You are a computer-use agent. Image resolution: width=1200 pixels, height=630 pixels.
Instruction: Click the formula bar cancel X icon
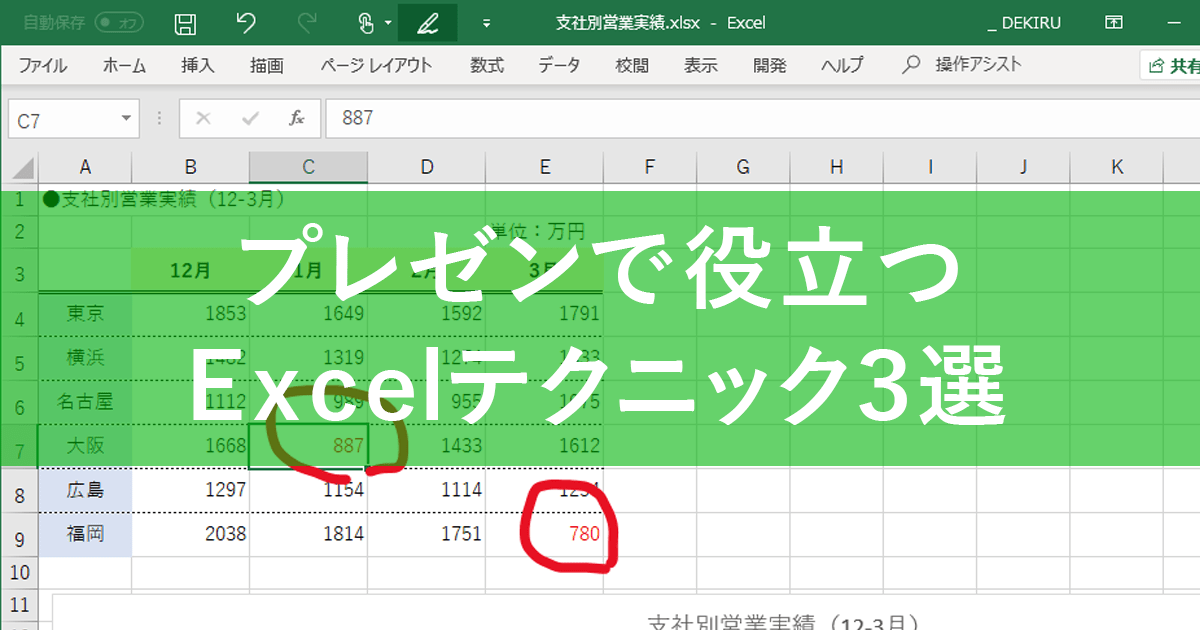point(203,118)
